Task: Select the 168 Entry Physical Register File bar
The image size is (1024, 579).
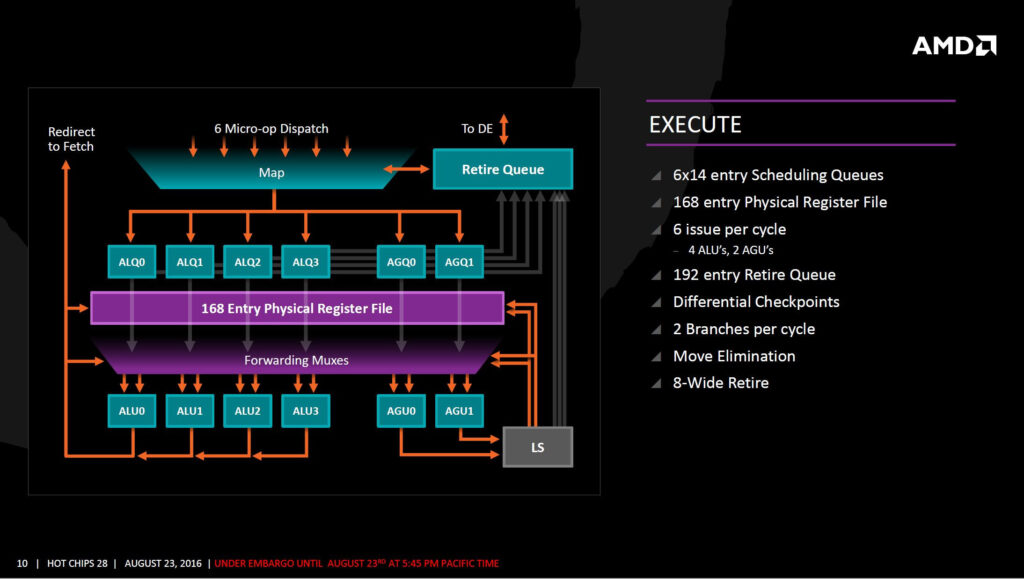Action: pyautogui.click(x=297, y=308)
